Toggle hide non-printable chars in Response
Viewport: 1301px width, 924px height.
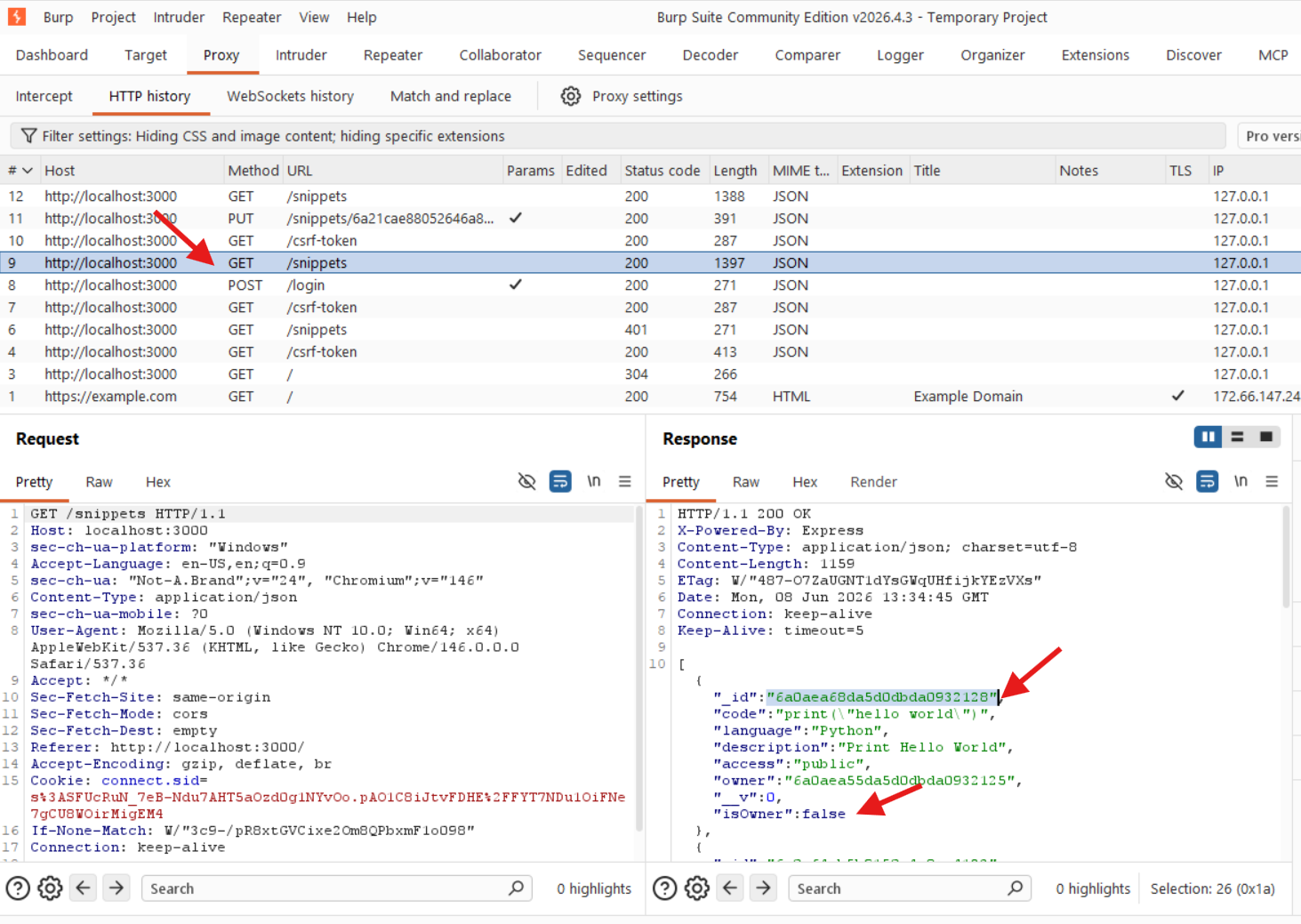click(x=1174, y=481)
